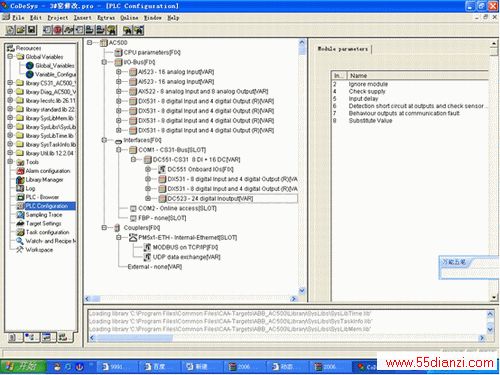Collapse the Tools folder in Resources
500x375 pixels.
pos(10,162)
